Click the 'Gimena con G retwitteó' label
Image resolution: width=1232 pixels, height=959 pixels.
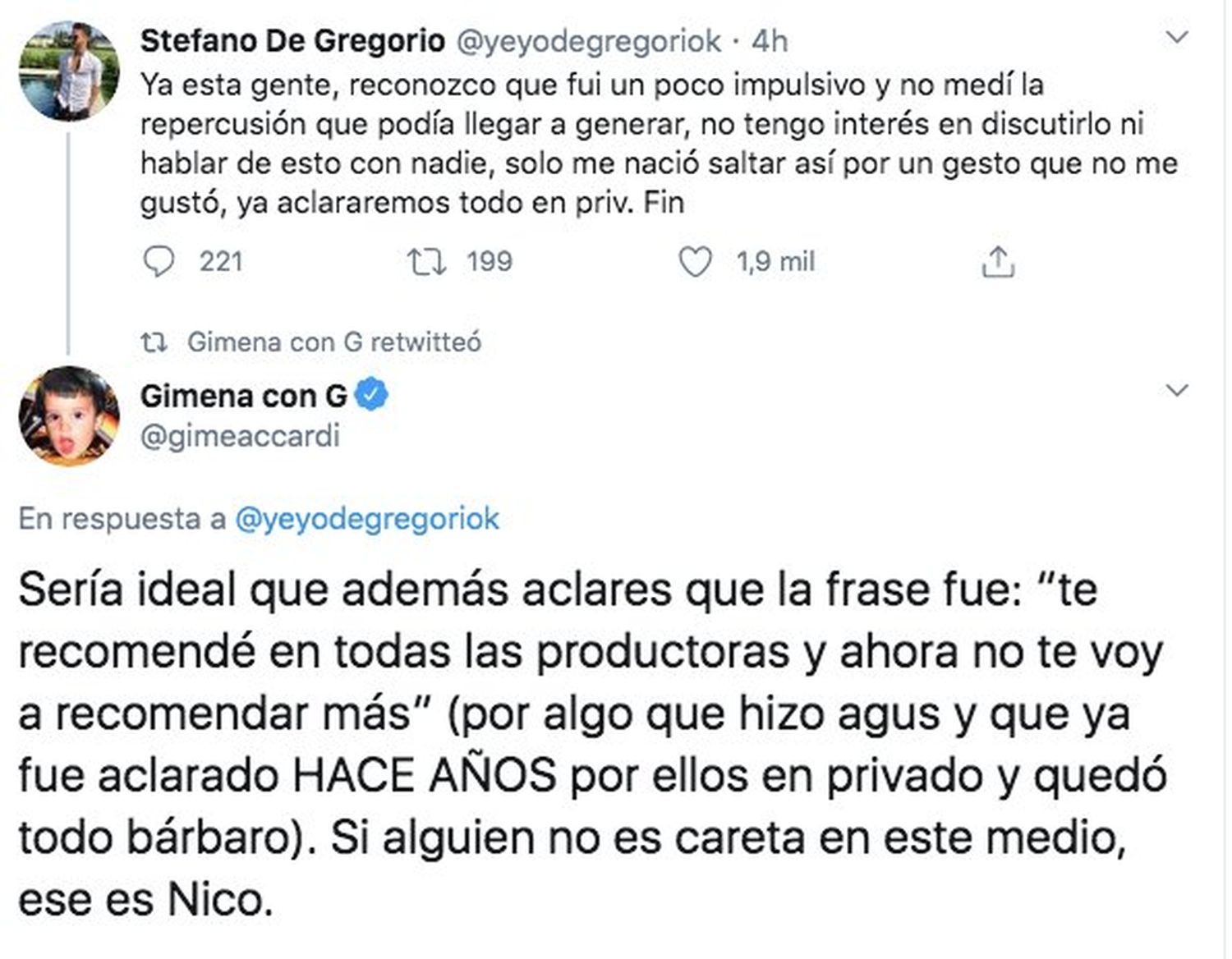pyautogui.click(x=334, y=342)
